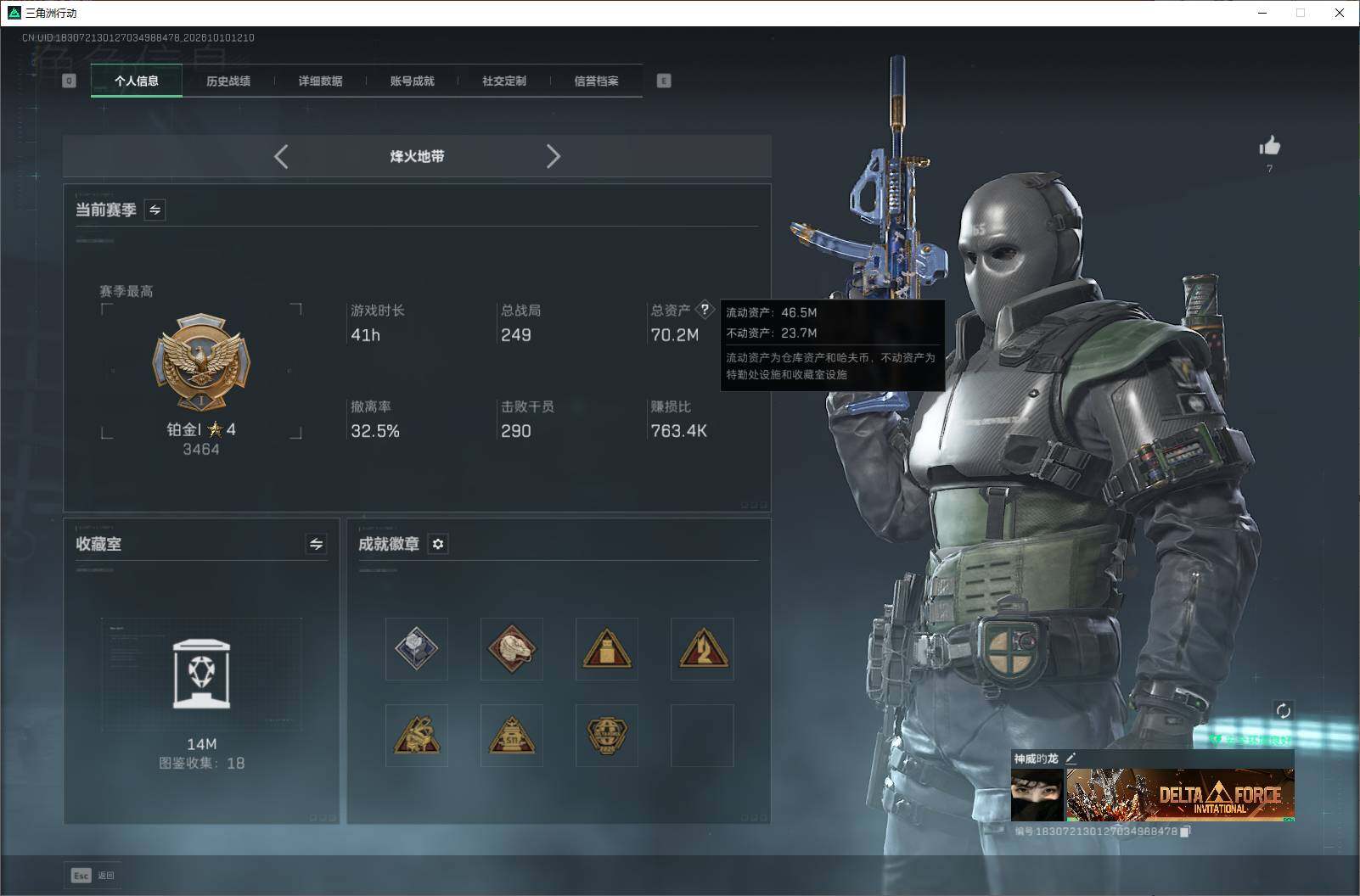1360x896 pixels.
Task: Select the 铂金I rank emblem
Action: (201, 363)
